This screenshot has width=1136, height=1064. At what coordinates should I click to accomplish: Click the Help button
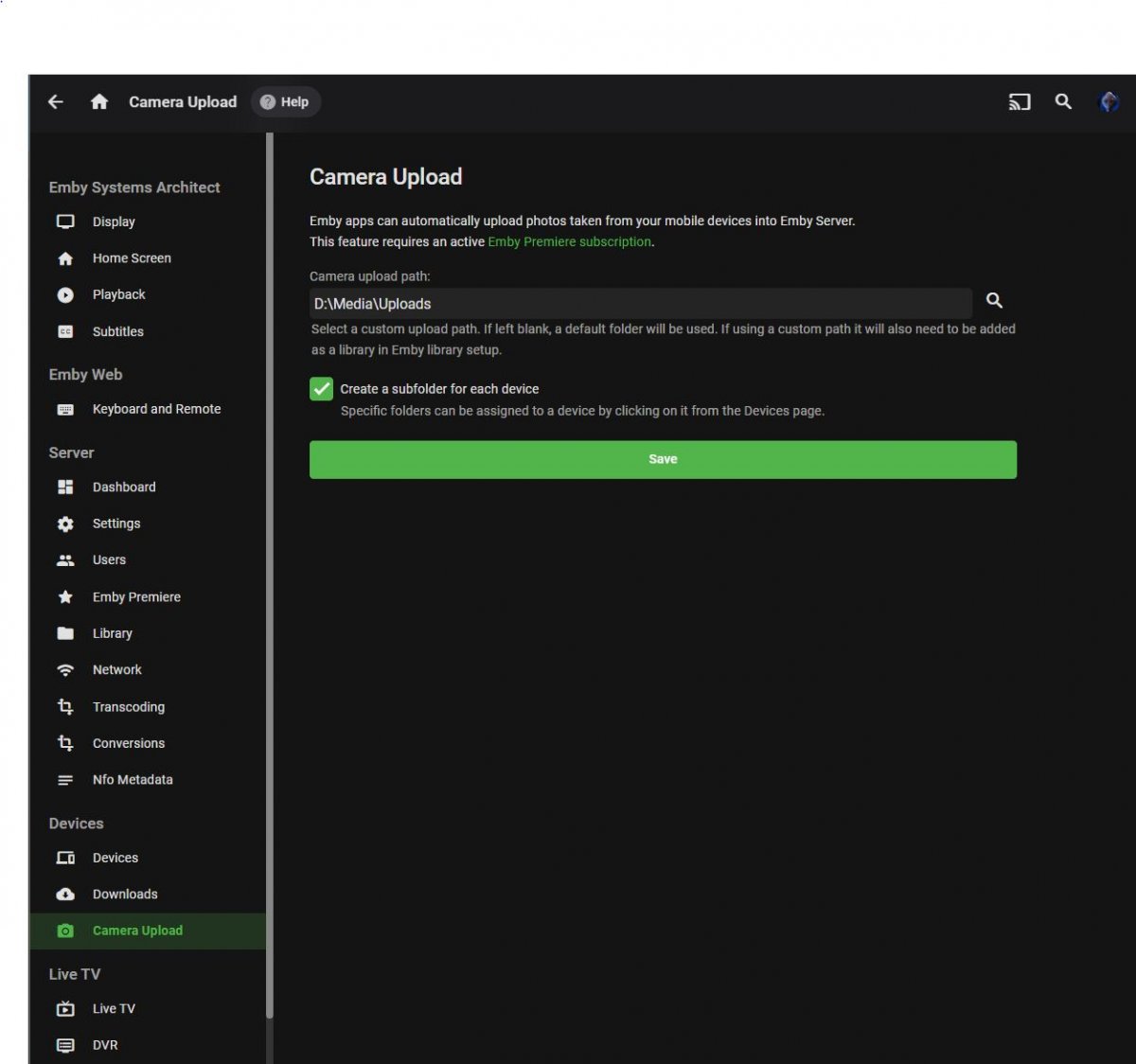pos(286,102)
